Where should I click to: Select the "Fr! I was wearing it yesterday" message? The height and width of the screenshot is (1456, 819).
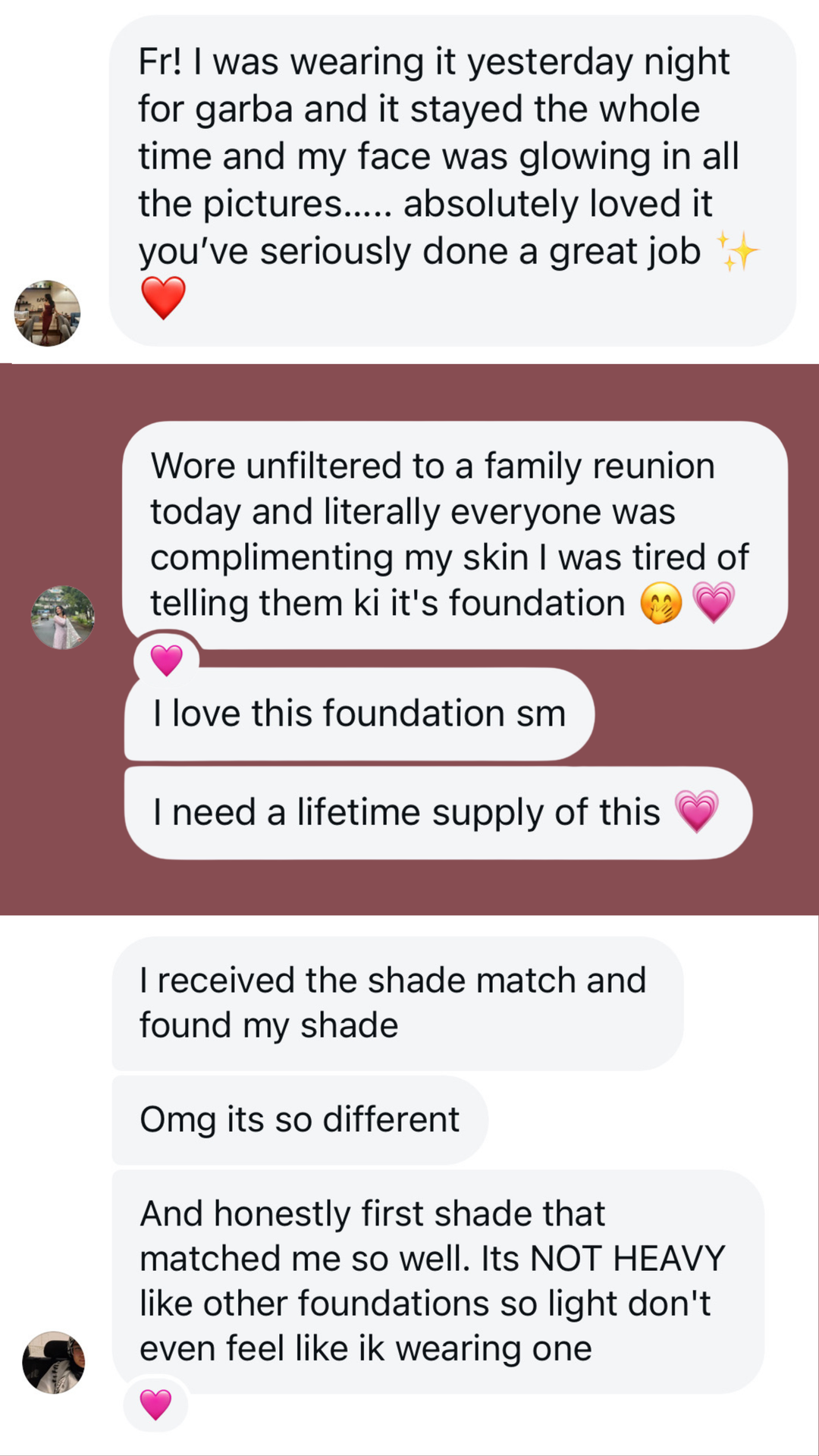coord(452,180)
